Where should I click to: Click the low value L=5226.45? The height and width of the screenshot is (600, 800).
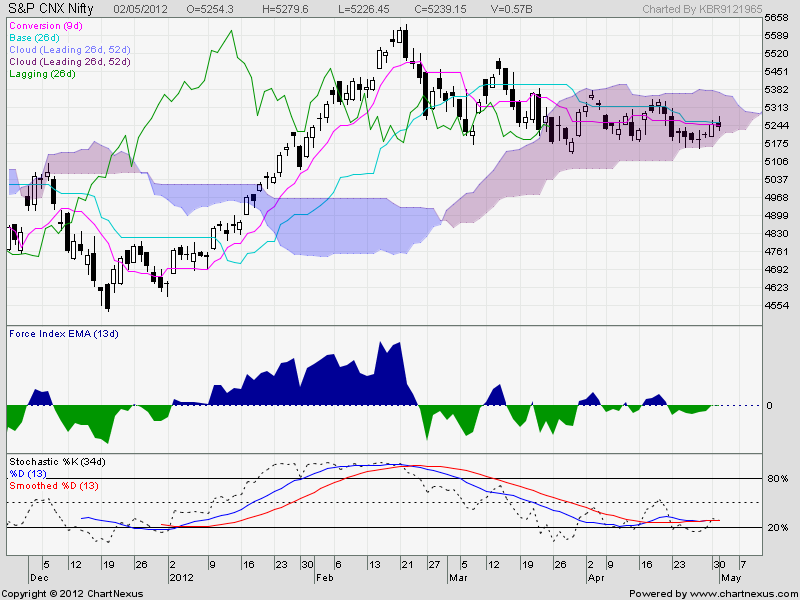364,9
